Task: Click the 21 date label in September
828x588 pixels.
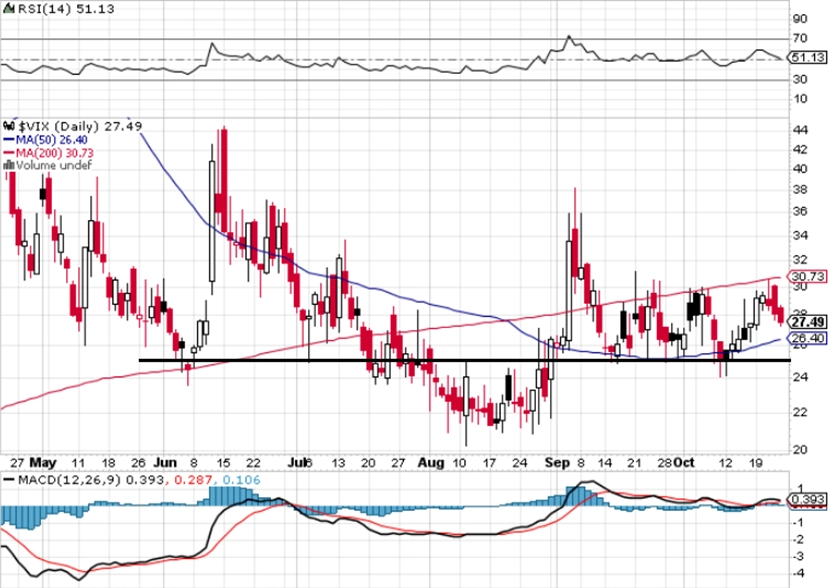Action: [634, 463]
